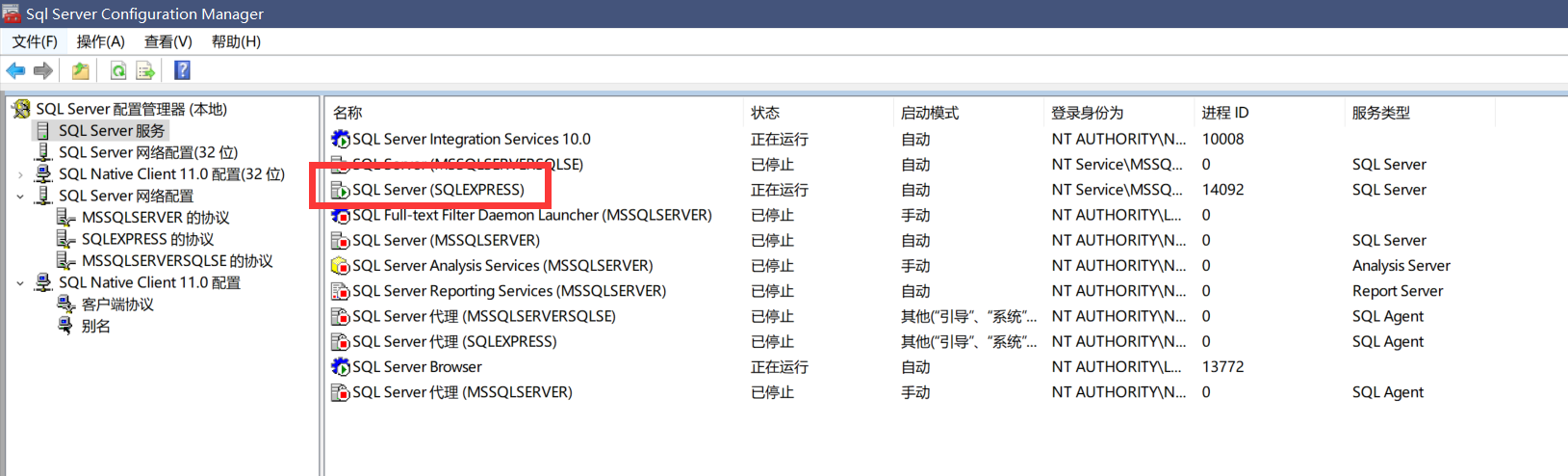Select SQL Server 代理 (MSSQLSERVER) service name
Image resolution: width=1568 pixels, height=476 pixels.
click(x=462, y=392)
